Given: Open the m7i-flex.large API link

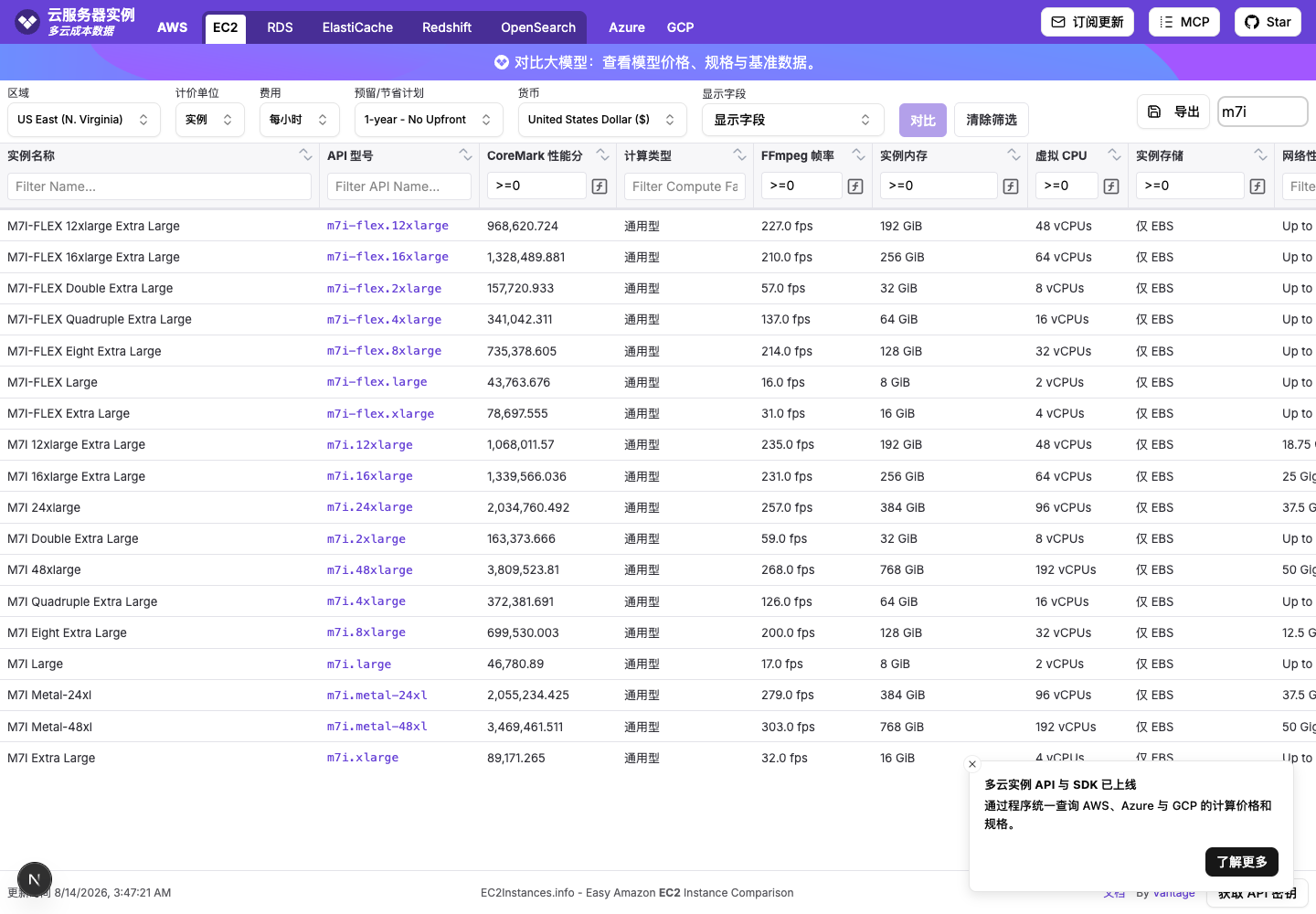Looking at the screenshot, I should point(377,382).
